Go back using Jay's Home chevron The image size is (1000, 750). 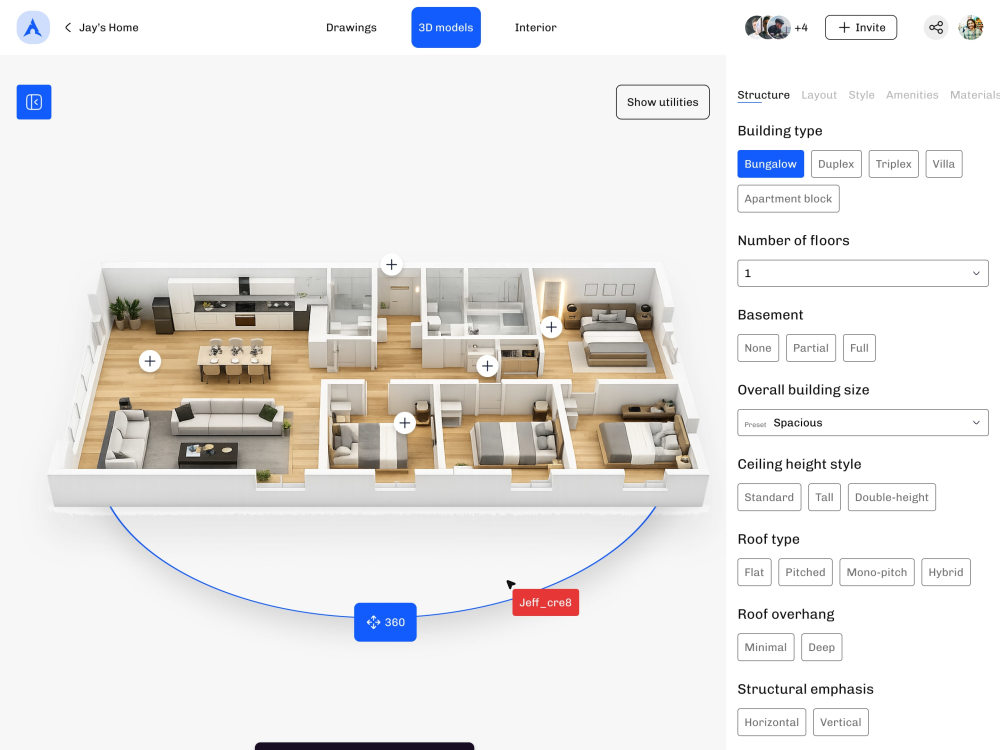coord(68,27)
